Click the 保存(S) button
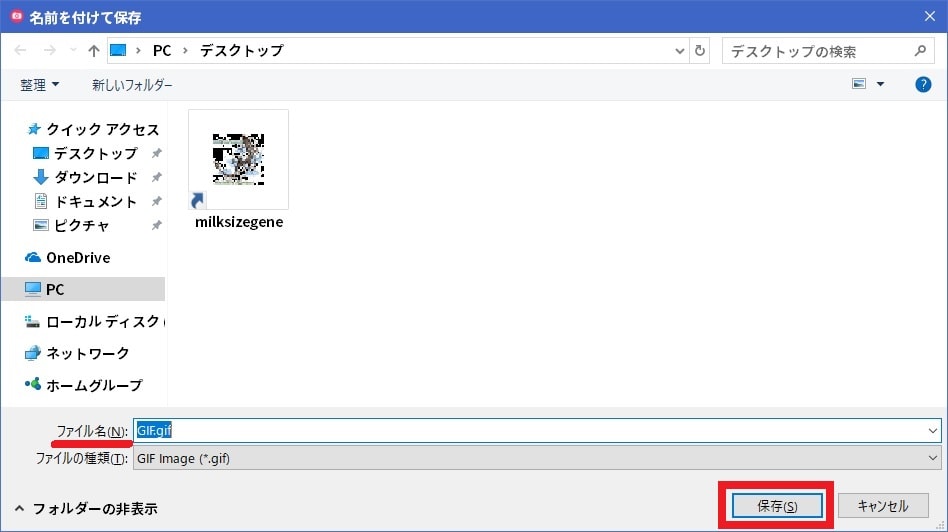Image resolution: width=948 pixels, height=532 pixels. (x=777, y=506)
